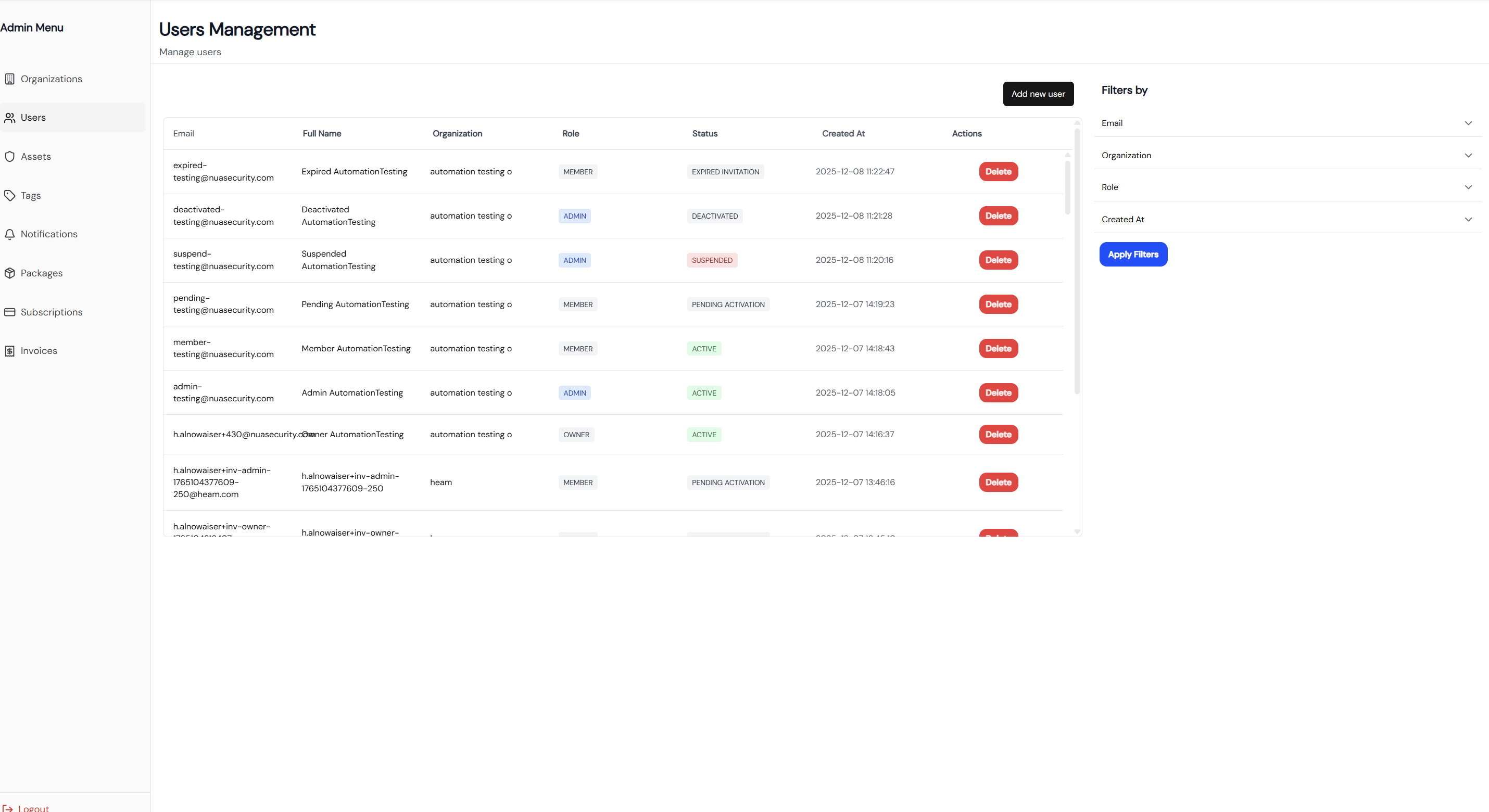Click the Packages box icon
The height and width of the screenshot is (812, 1489).
tap(10, 273)
